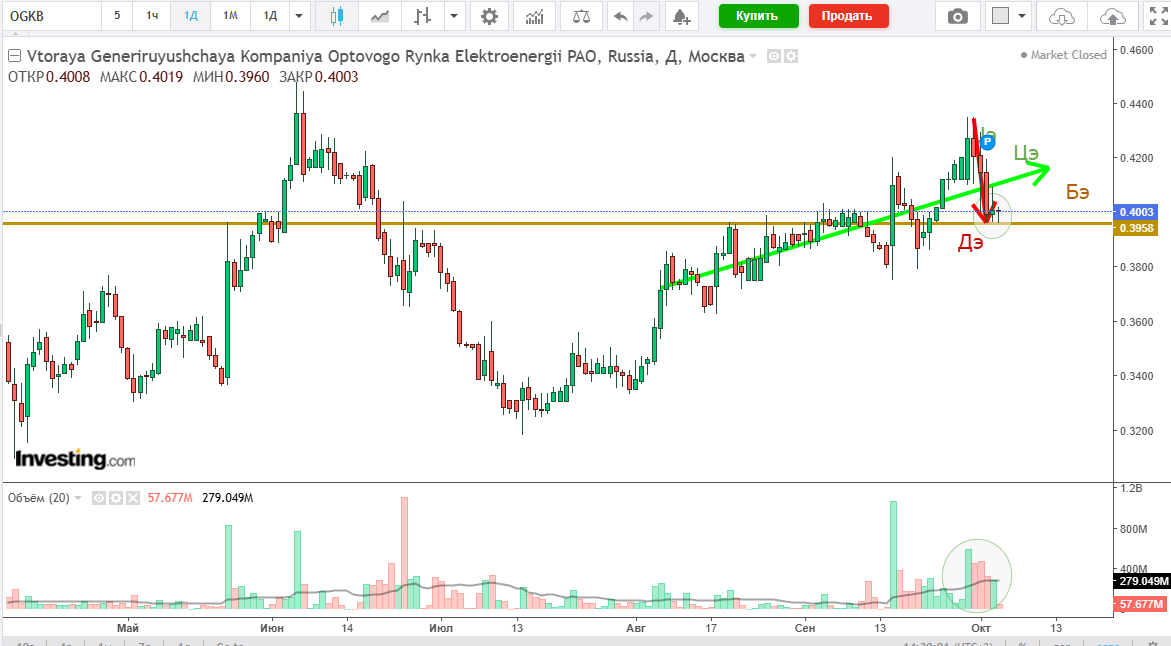Click the 0.4400 price axis label
1171x646 pixels.
1137,105
